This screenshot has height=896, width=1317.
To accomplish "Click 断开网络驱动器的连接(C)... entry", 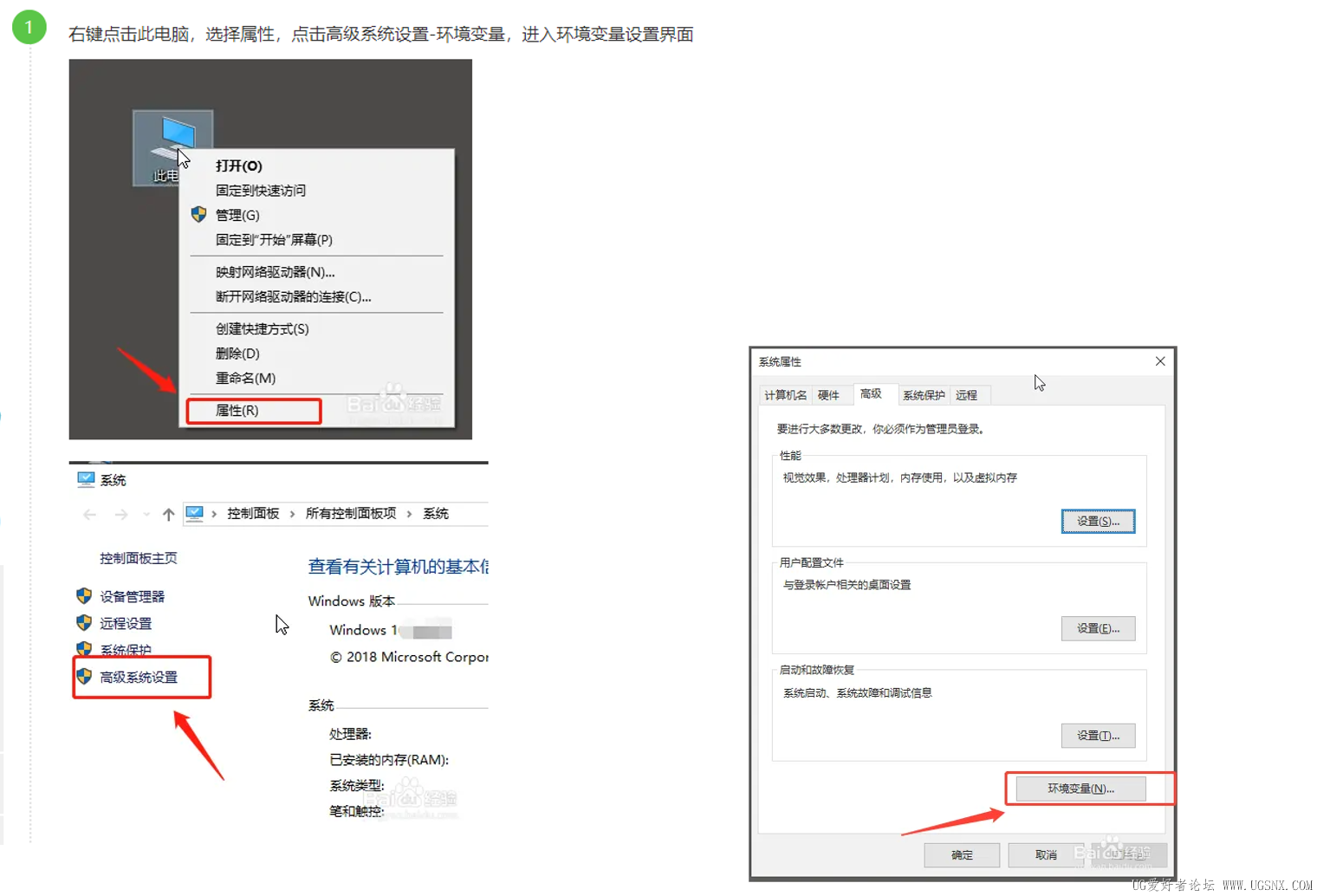I will click(x=293, y=296).
